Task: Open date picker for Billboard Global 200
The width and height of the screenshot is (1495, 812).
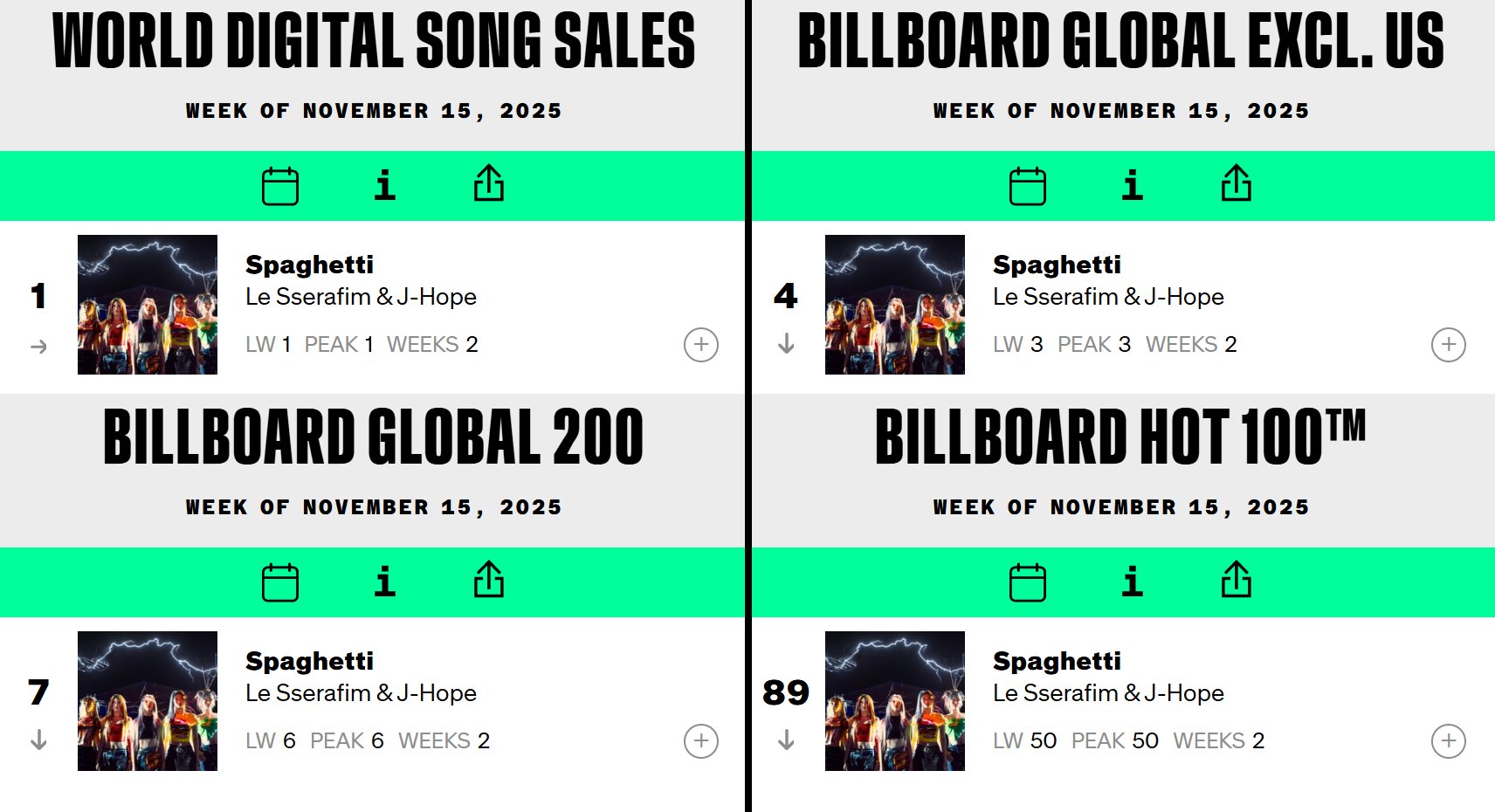Action: point(280,582)
